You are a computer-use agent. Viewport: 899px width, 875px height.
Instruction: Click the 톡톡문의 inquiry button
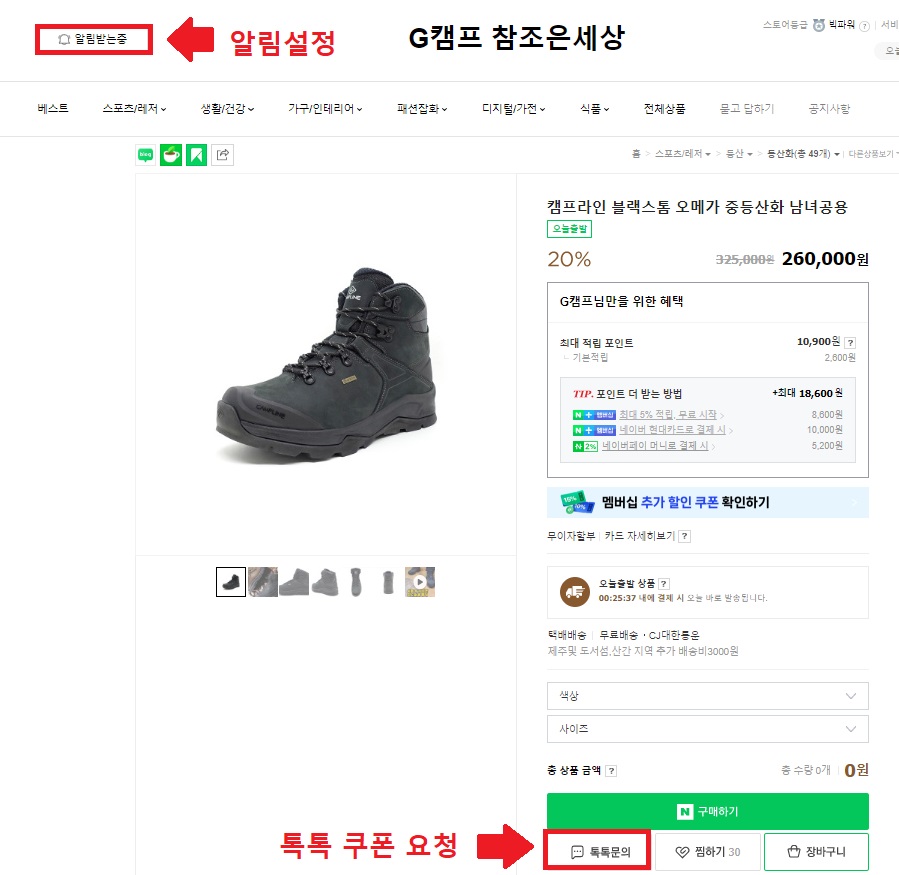599,852
